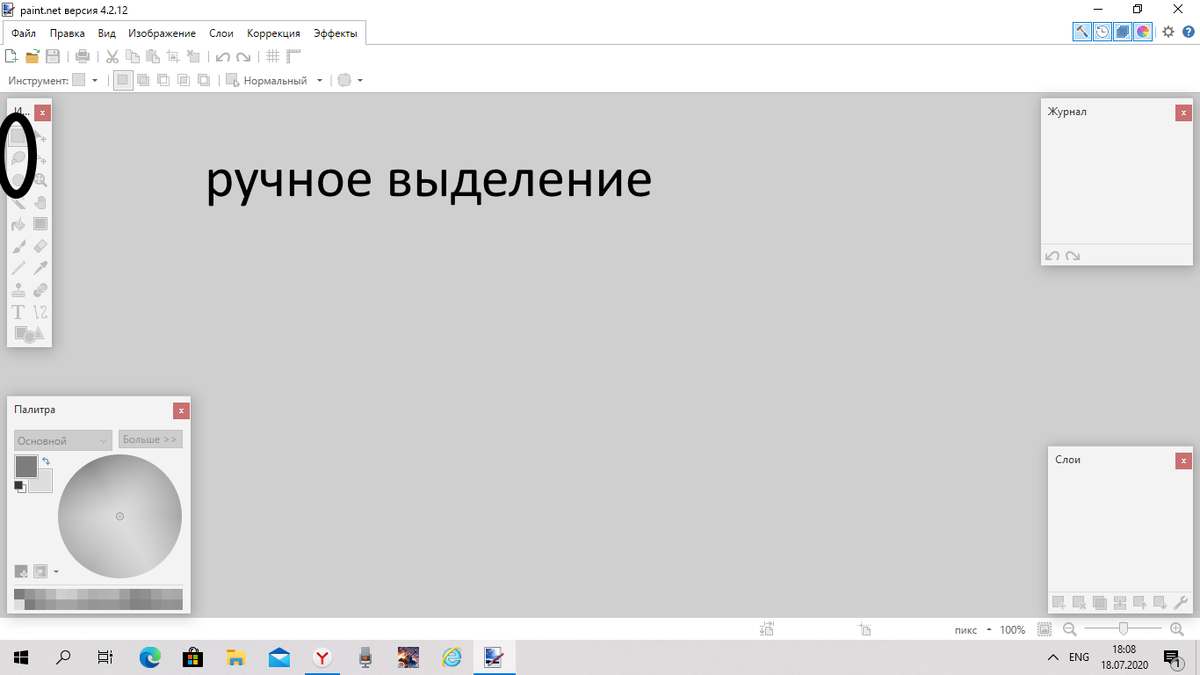Enable the Subtract selection mode
1200x675 pixels.
[163, 80]
